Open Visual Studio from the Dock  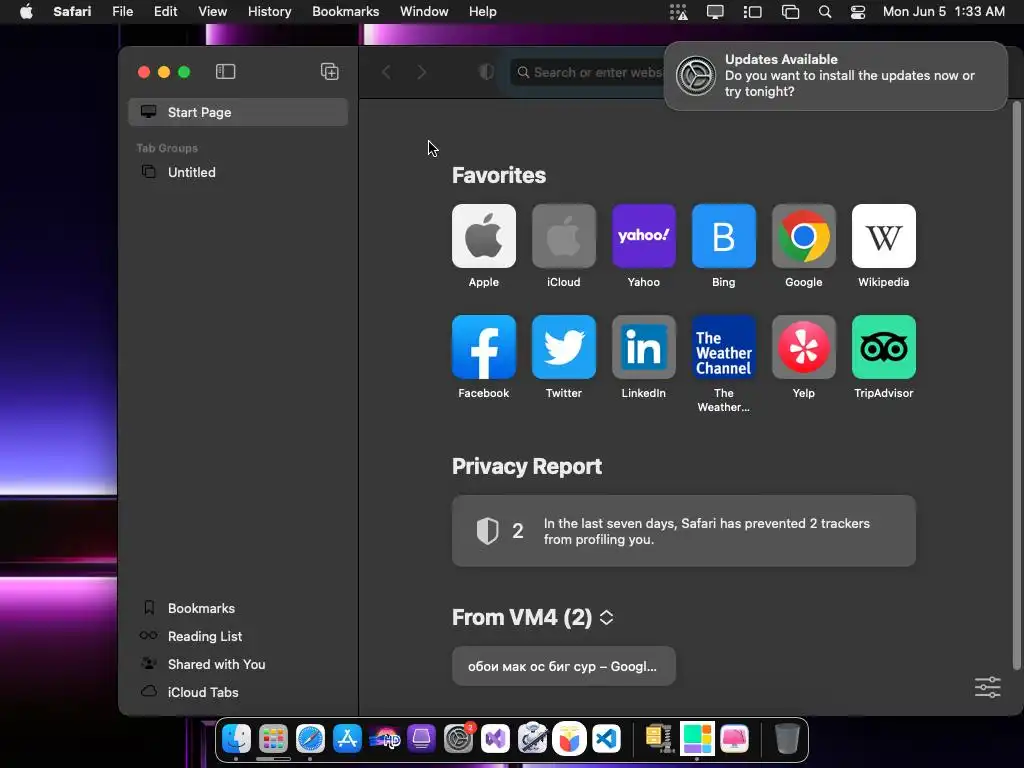click(x=495, y=739)
